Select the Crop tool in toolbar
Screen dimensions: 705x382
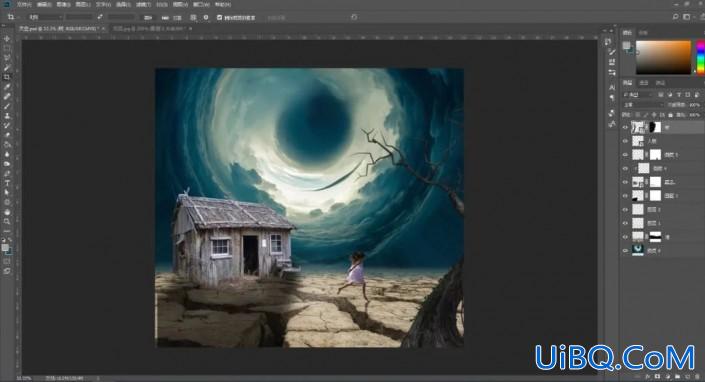tap(7, 77)
